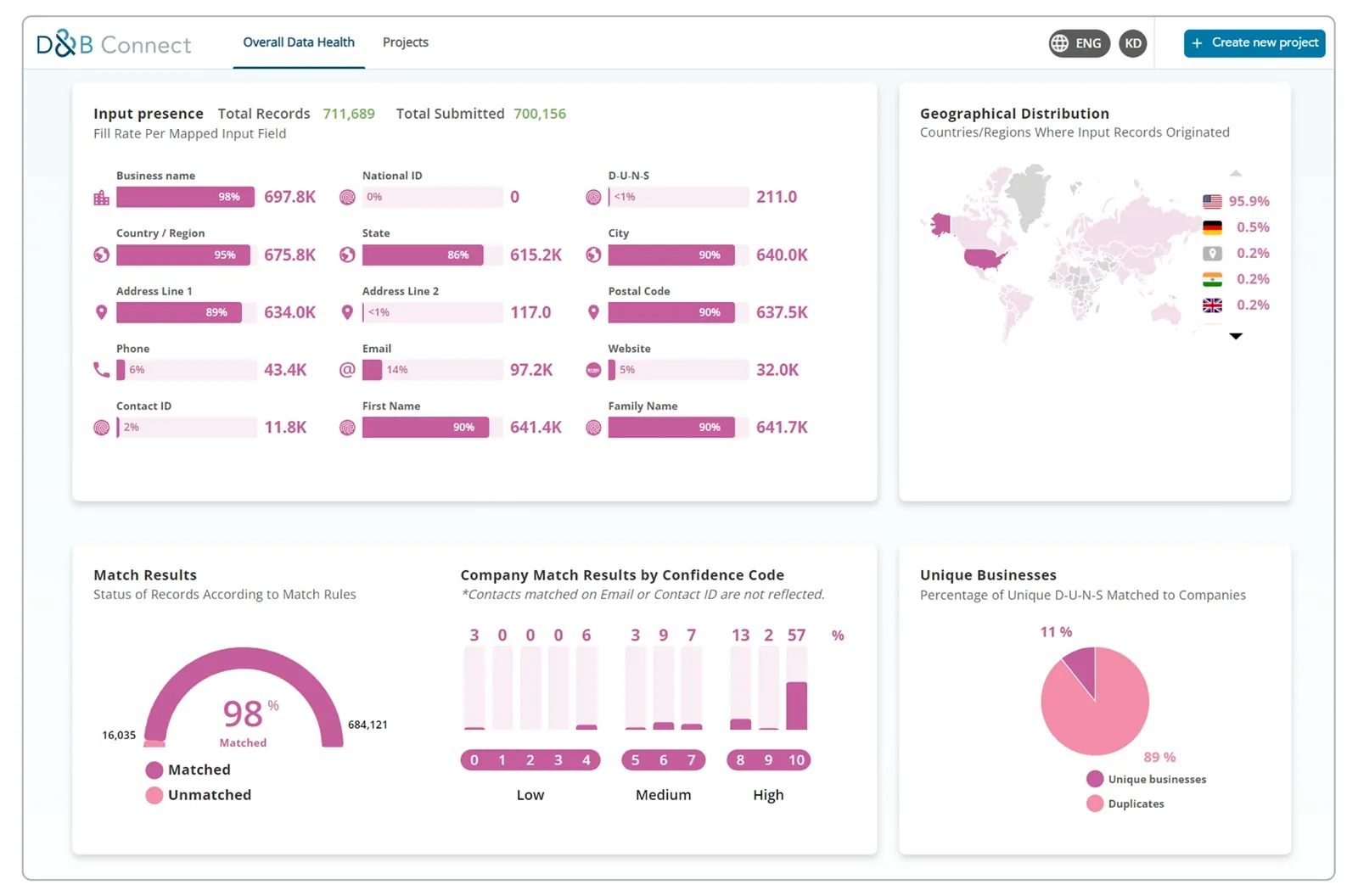This screenshot has width=1358, height=896.
Task: Click the 684,121 matched count
Action: point(368,725)
